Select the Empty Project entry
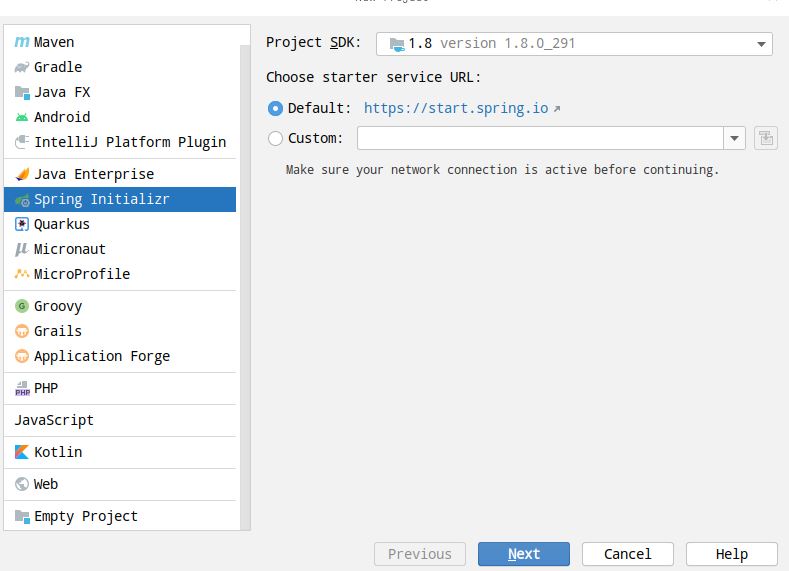The height and width of the screenshot is (571, 789). pos(120,516)
